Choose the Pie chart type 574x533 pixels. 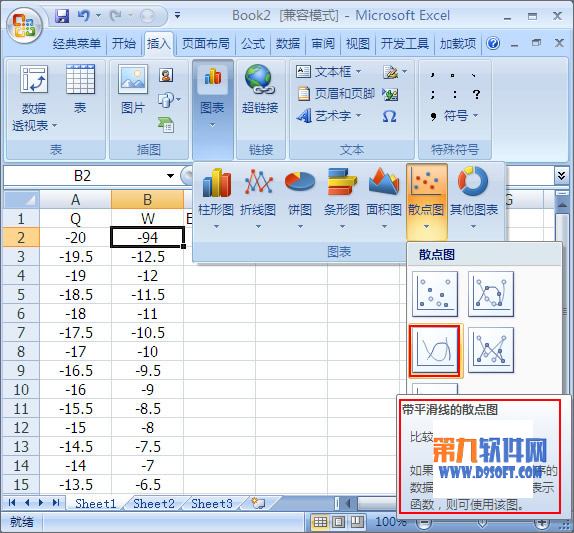[x=300, y=198]
